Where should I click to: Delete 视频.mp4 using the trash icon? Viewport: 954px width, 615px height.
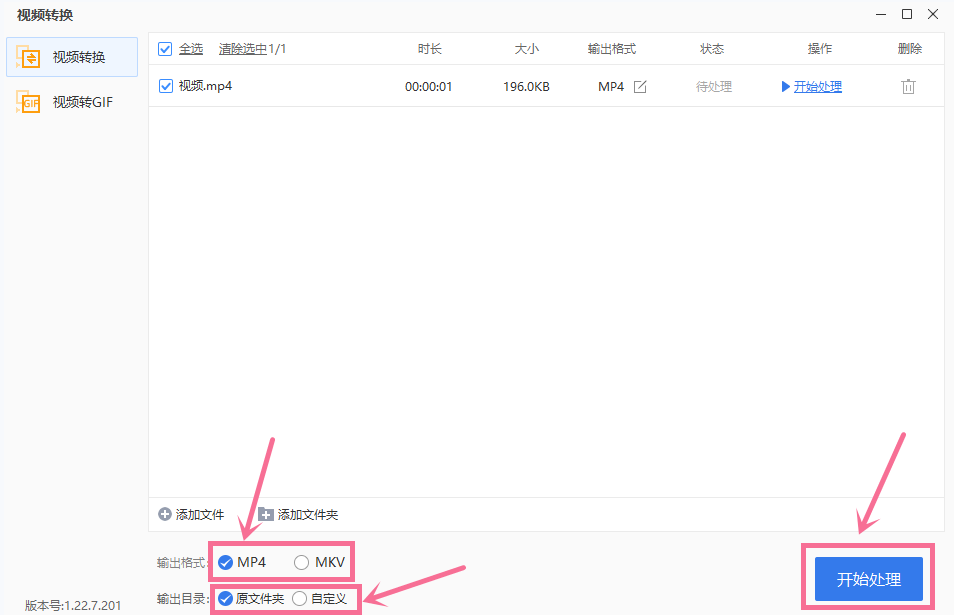[x=908, y=87]
